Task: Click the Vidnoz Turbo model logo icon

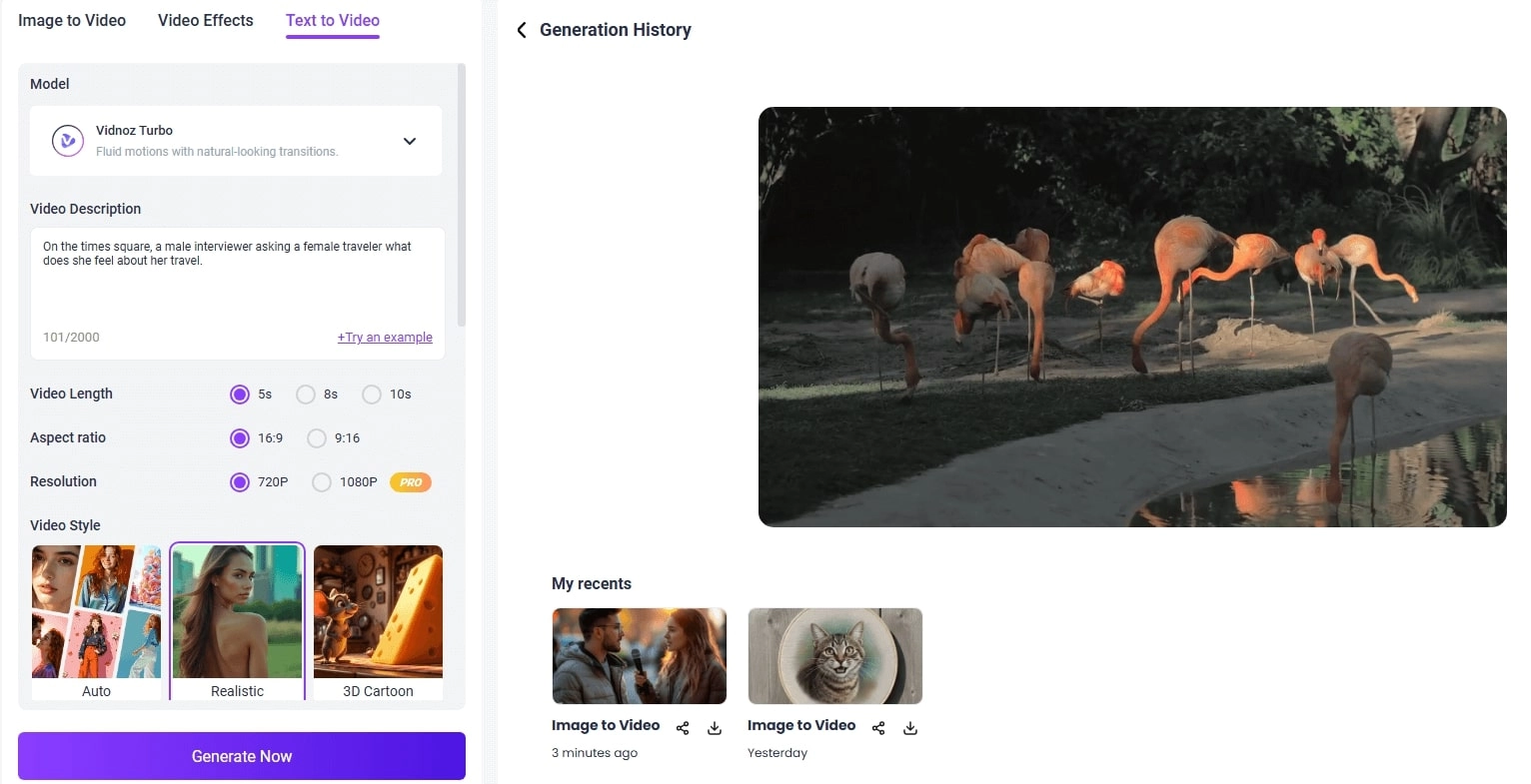Action: 67,140
